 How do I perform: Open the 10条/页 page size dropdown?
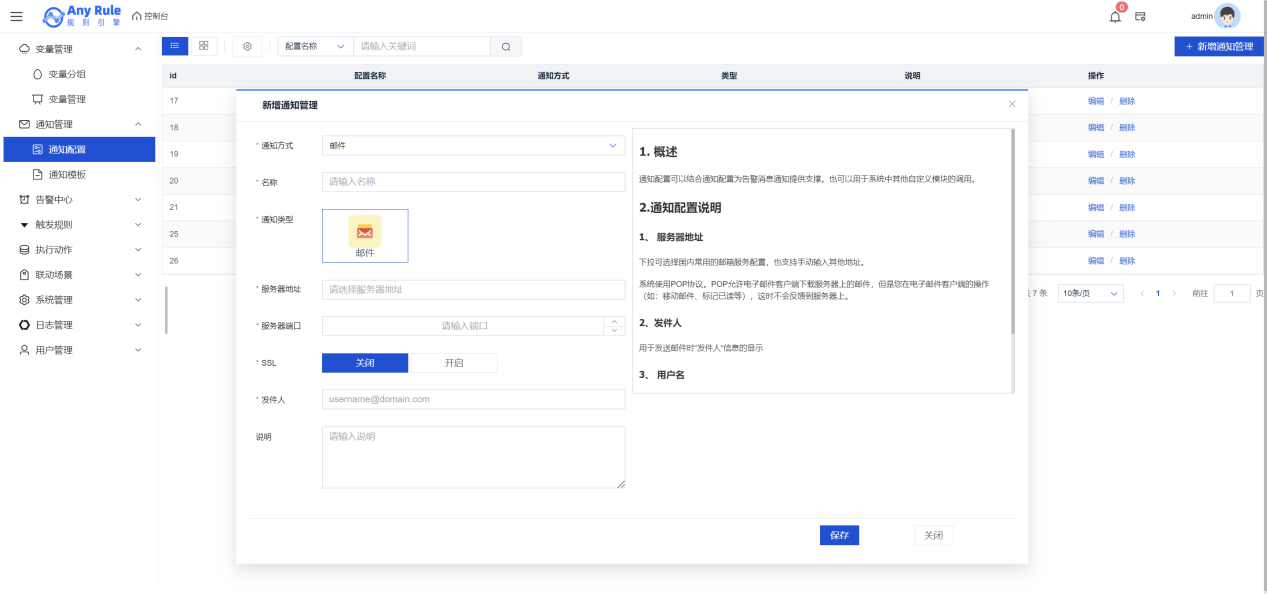(x=1090, y=294)
